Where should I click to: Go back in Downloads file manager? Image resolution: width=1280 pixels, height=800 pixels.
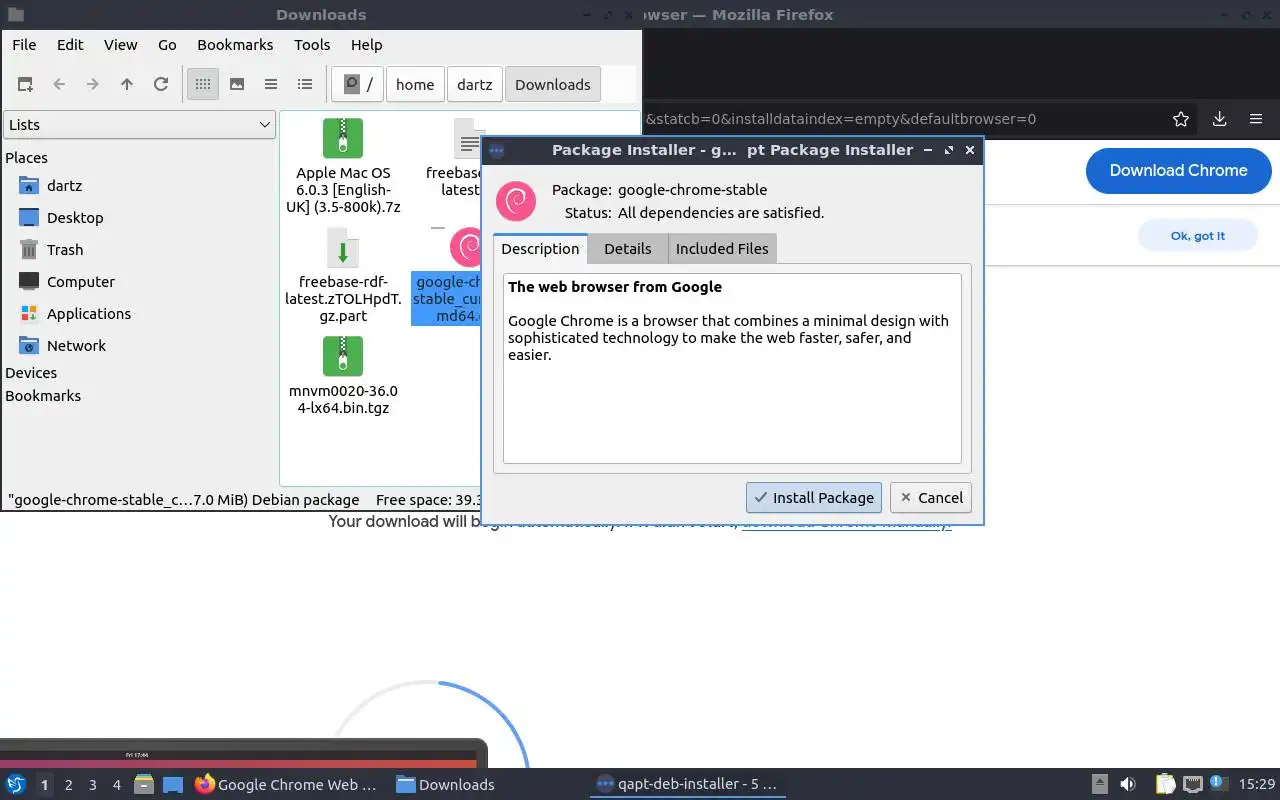coord(59,85)
